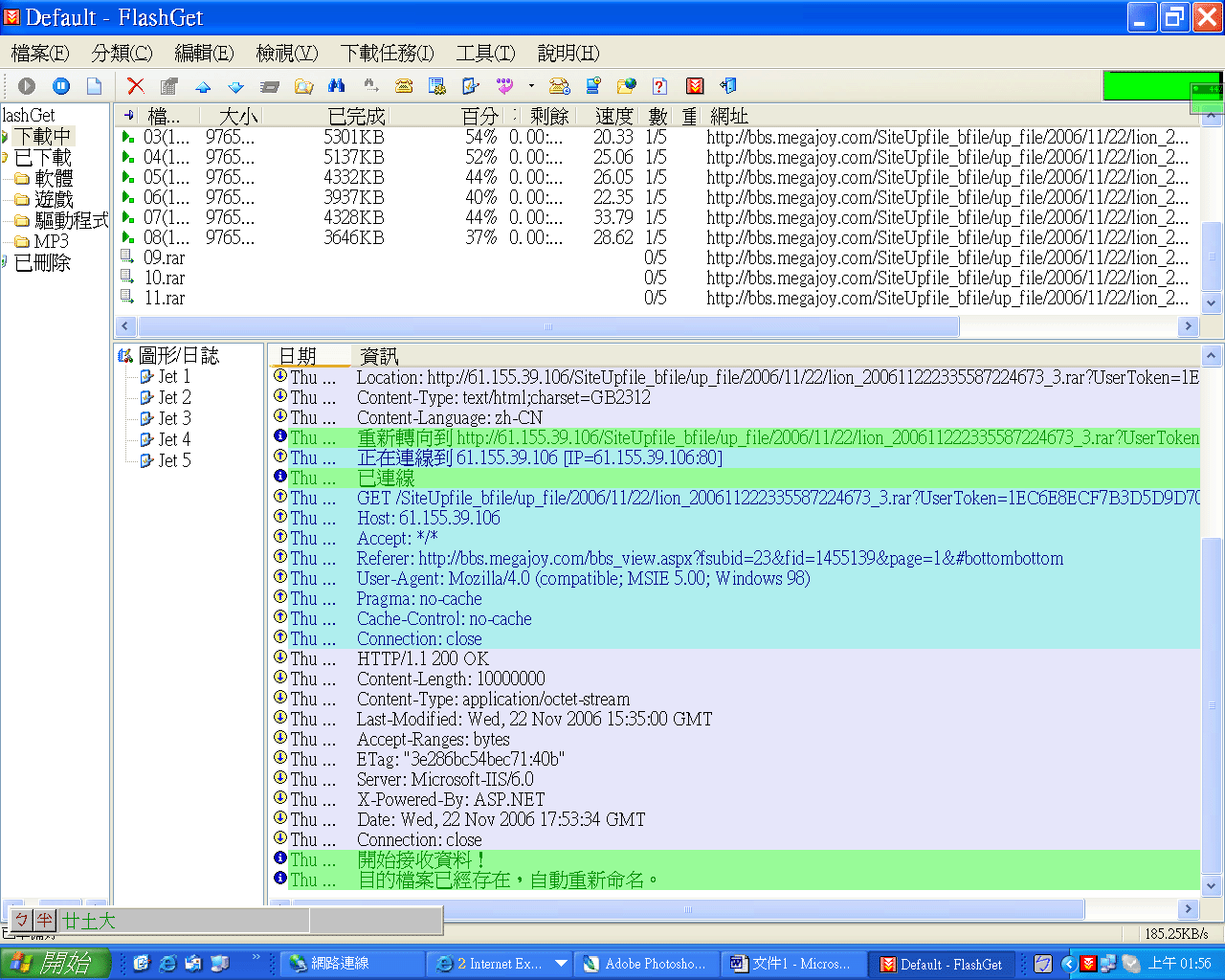Click the 資訊 log column header
This screenshot has height=980, width=1225.
775,356
